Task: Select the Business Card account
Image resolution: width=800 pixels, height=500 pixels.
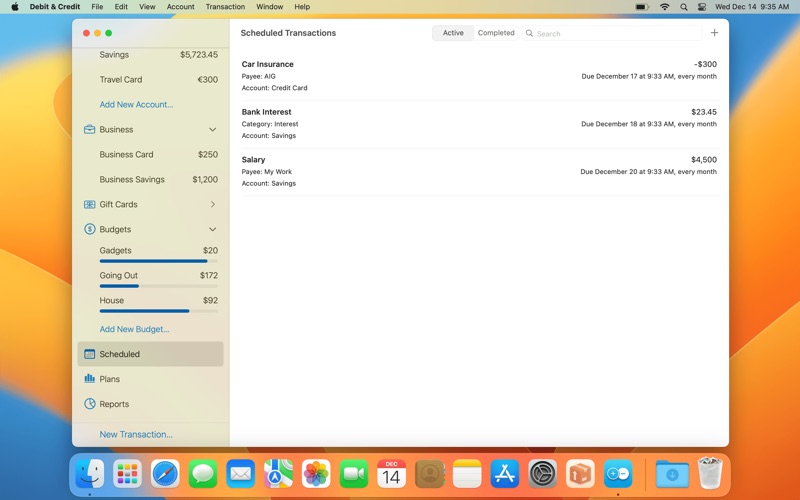Action: [x=151, y=155]
